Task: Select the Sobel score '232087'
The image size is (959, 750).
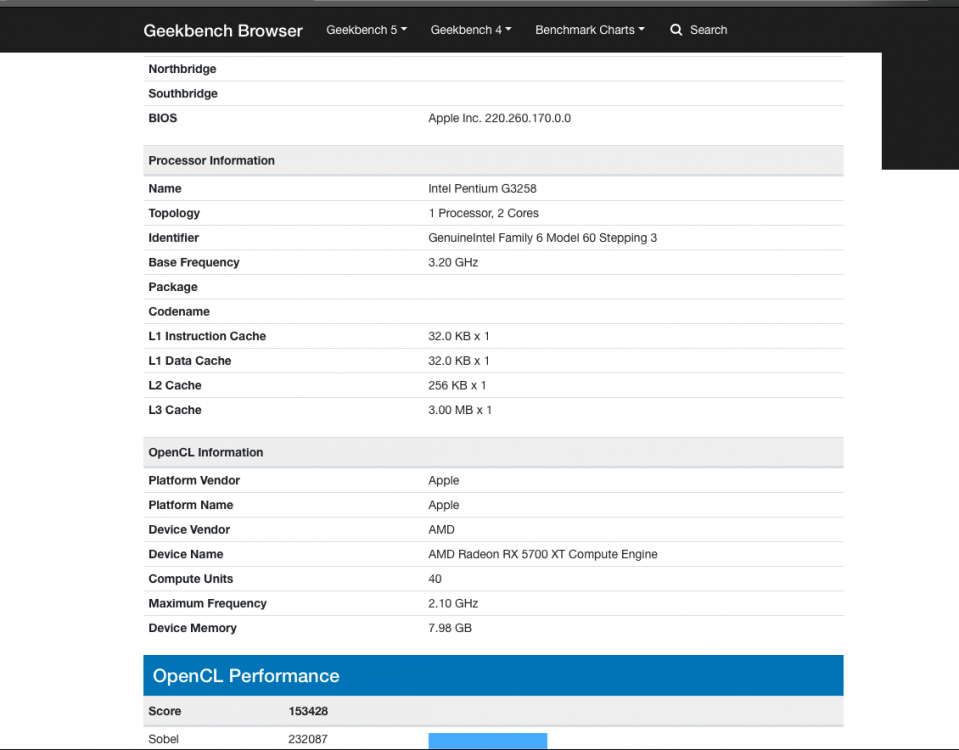Action: pos(308,739)
